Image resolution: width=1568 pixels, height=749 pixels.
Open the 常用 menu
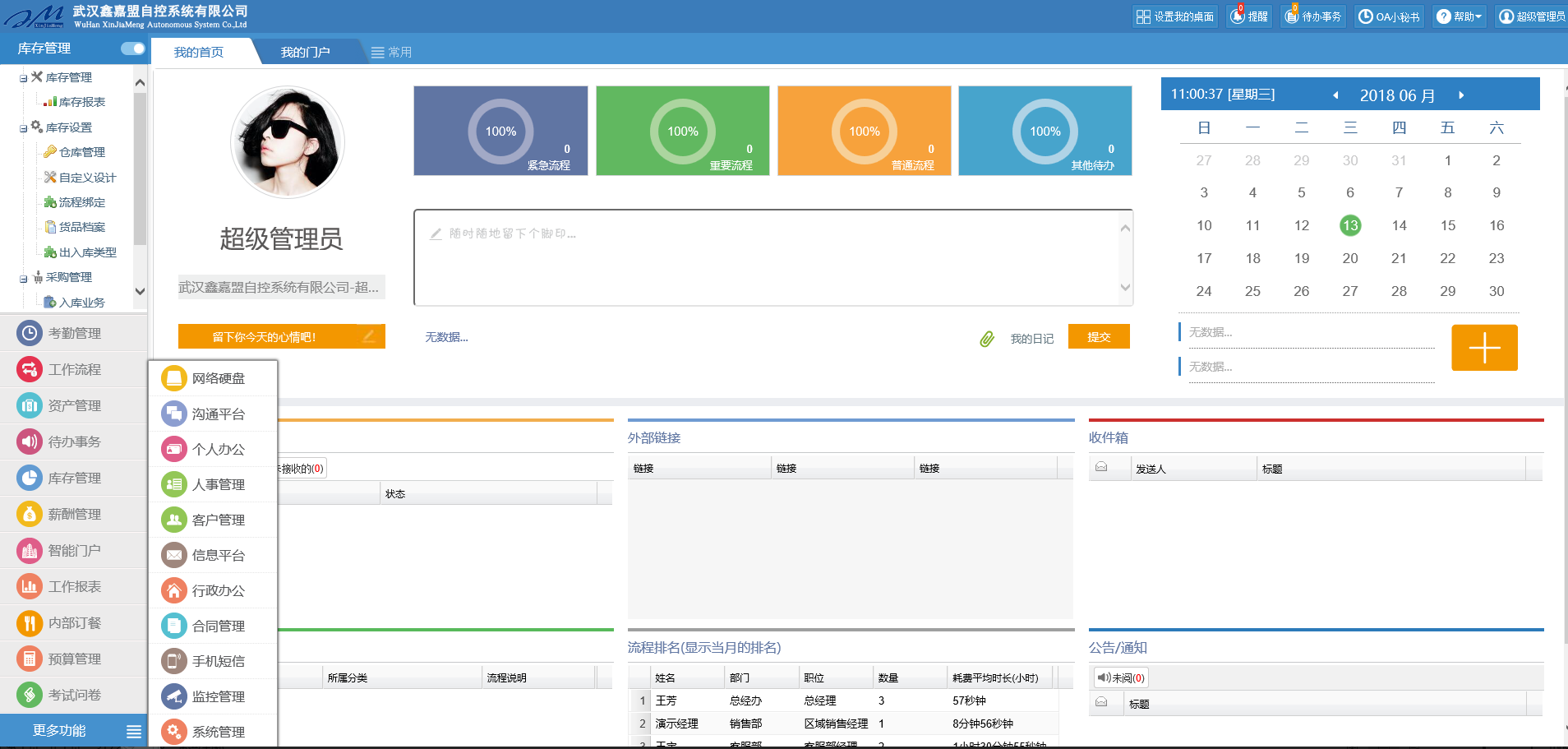pos(391,52)
